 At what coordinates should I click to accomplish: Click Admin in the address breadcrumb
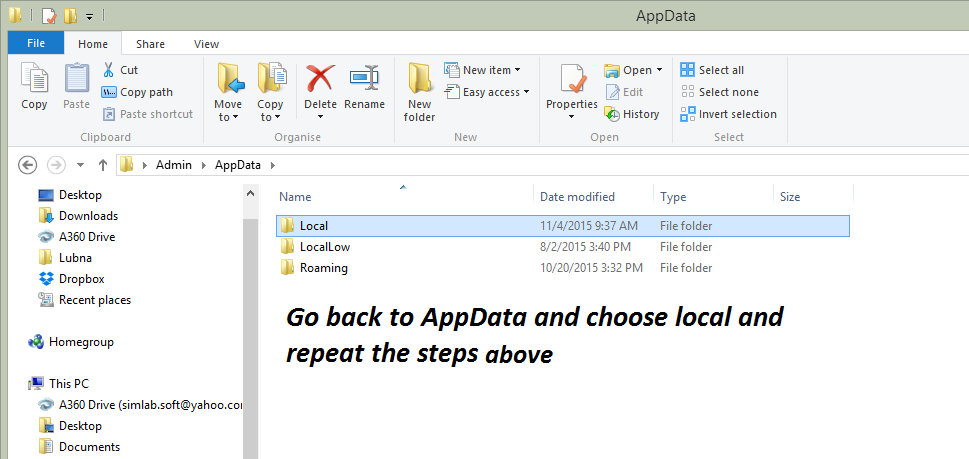(x=173, y=165)
